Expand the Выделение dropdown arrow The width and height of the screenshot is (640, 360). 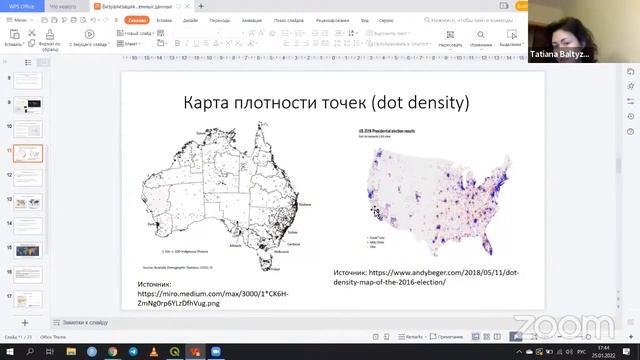click(x=523, y=44)
